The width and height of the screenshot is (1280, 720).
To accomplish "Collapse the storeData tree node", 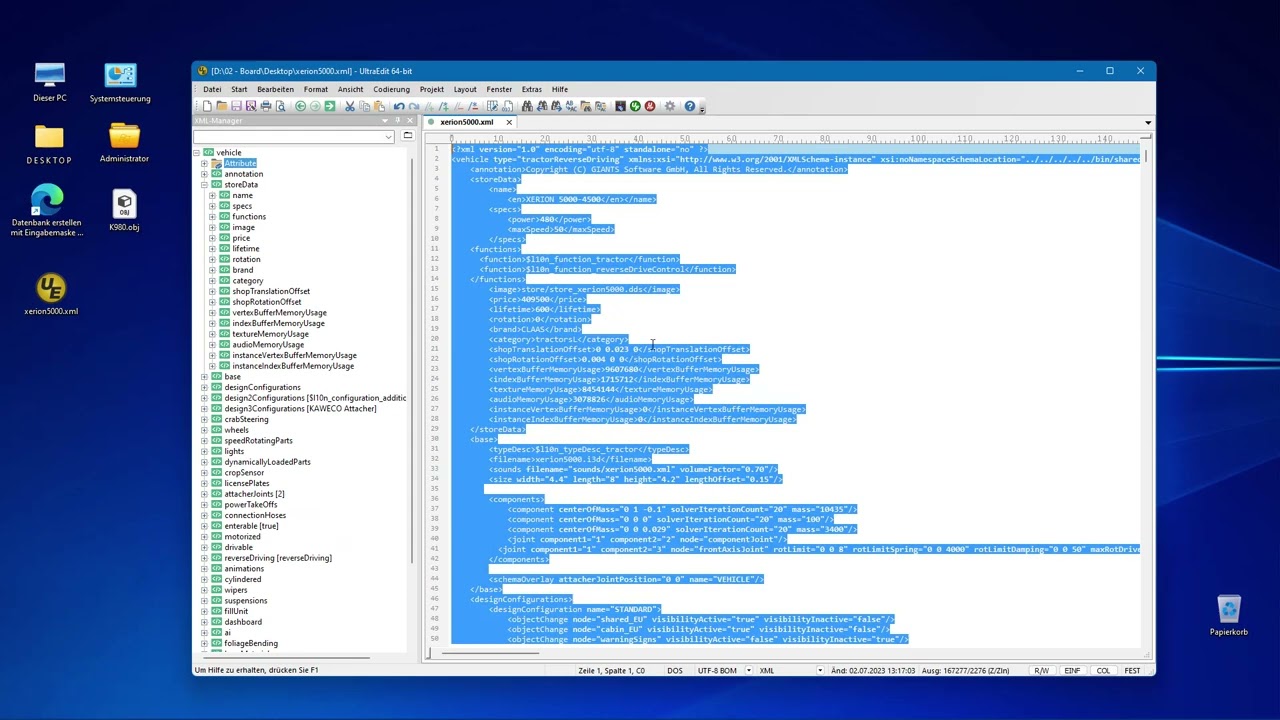I will [204, 185].
